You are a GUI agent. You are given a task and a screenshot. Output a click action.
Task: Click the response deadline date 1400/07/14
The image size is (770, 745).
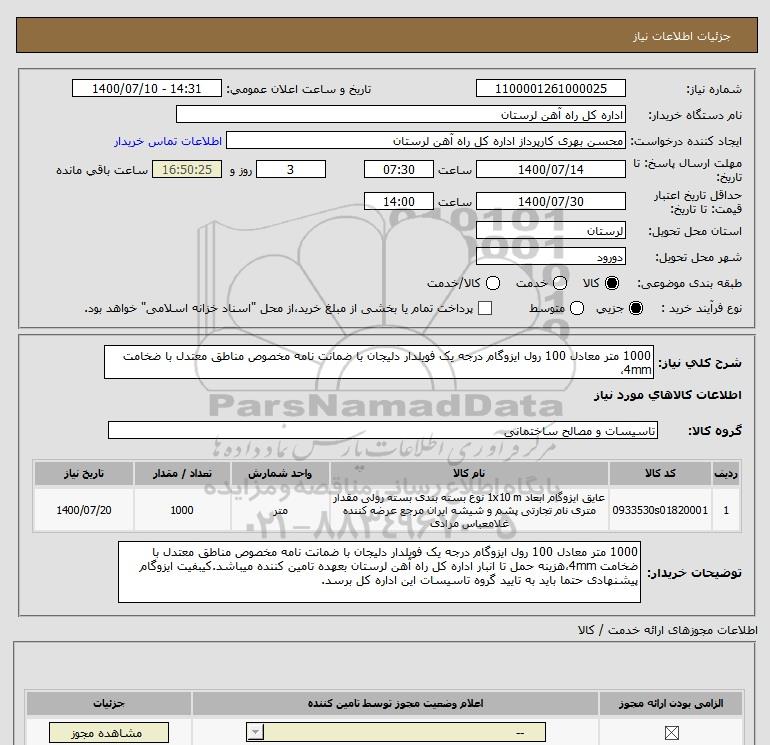point(550,169)
